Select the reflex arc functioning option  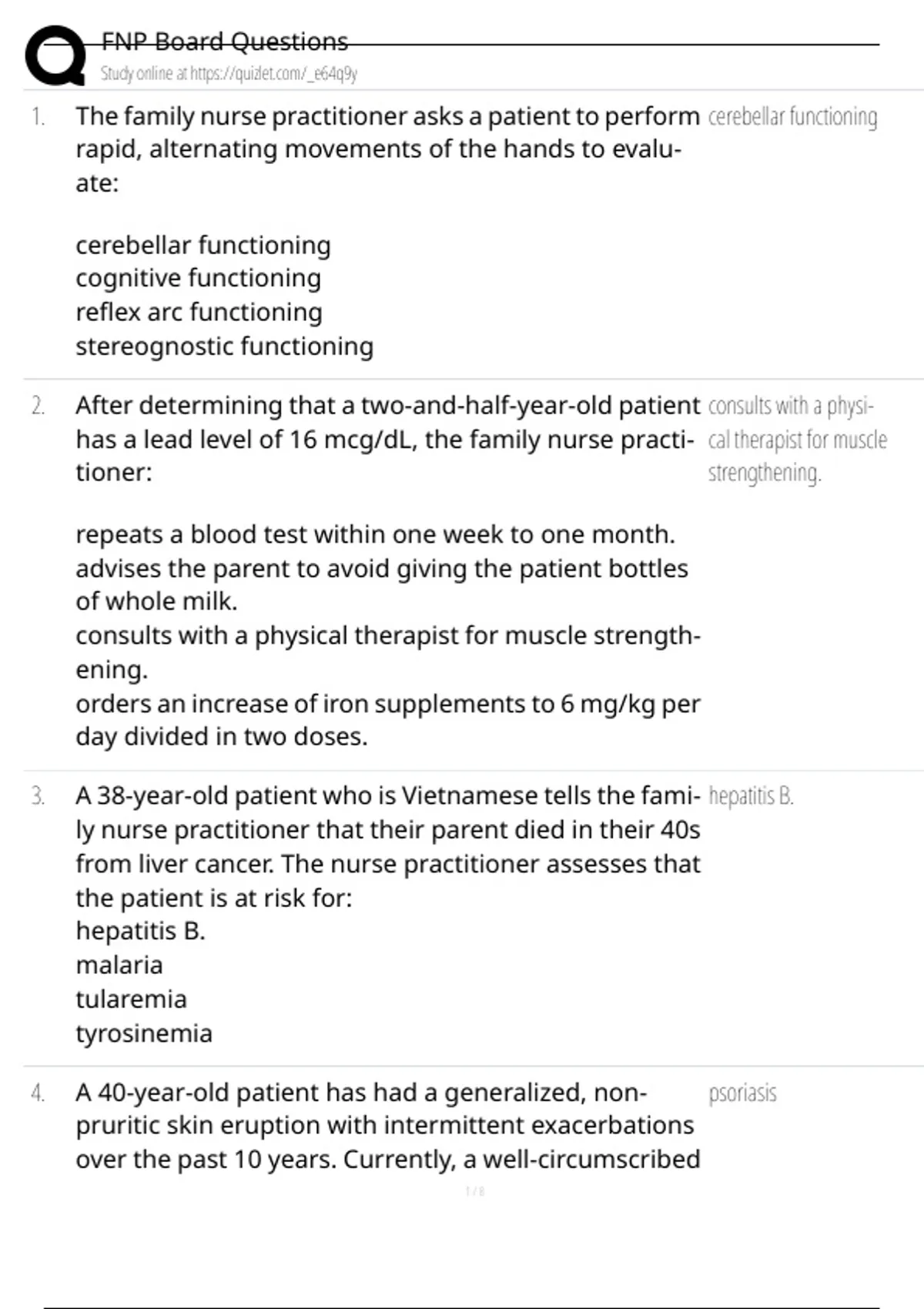click(x=199, y=312)
